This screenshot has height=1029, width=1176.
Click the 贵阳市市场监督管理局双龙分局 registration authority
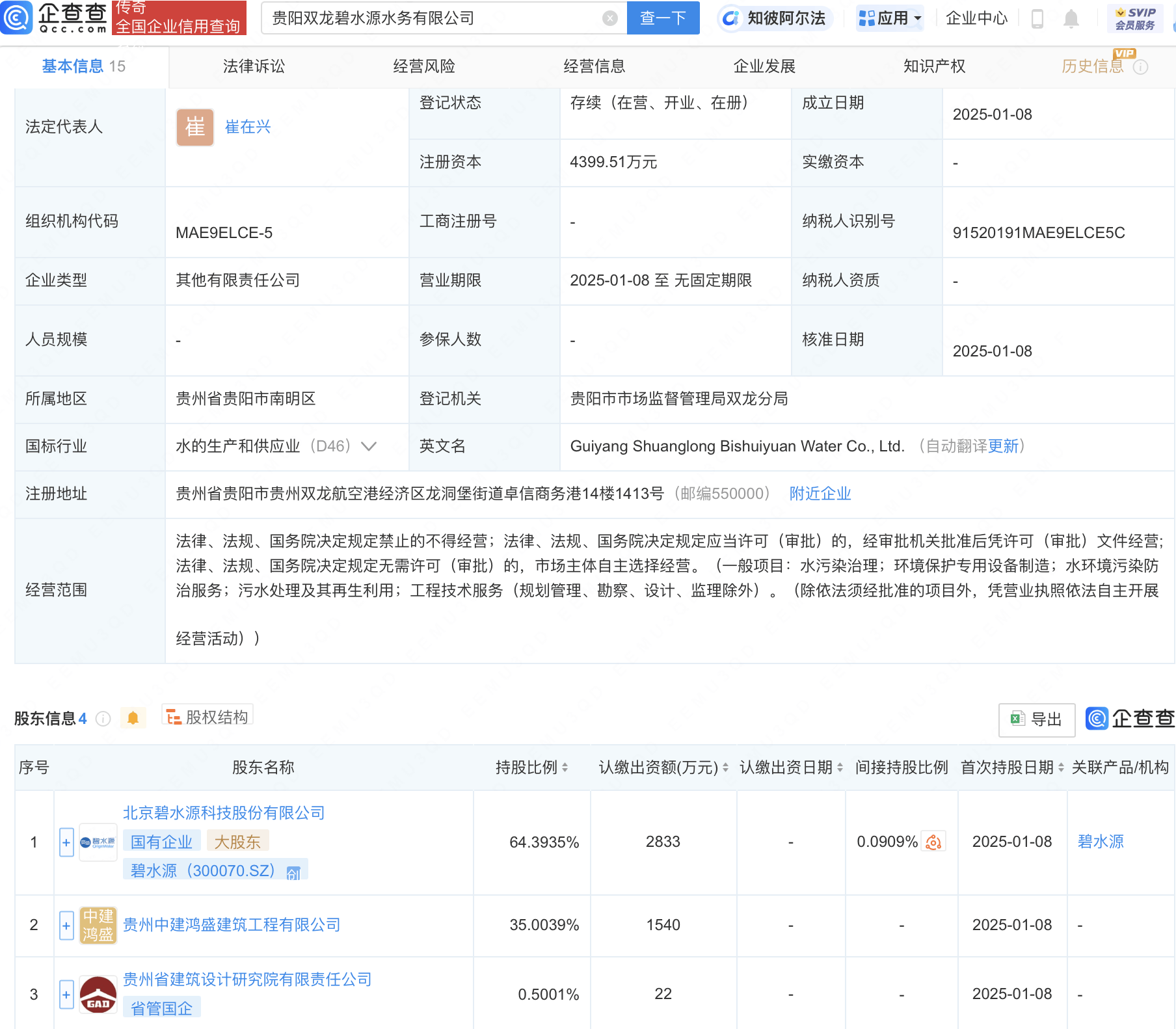[x=679, y=399]
